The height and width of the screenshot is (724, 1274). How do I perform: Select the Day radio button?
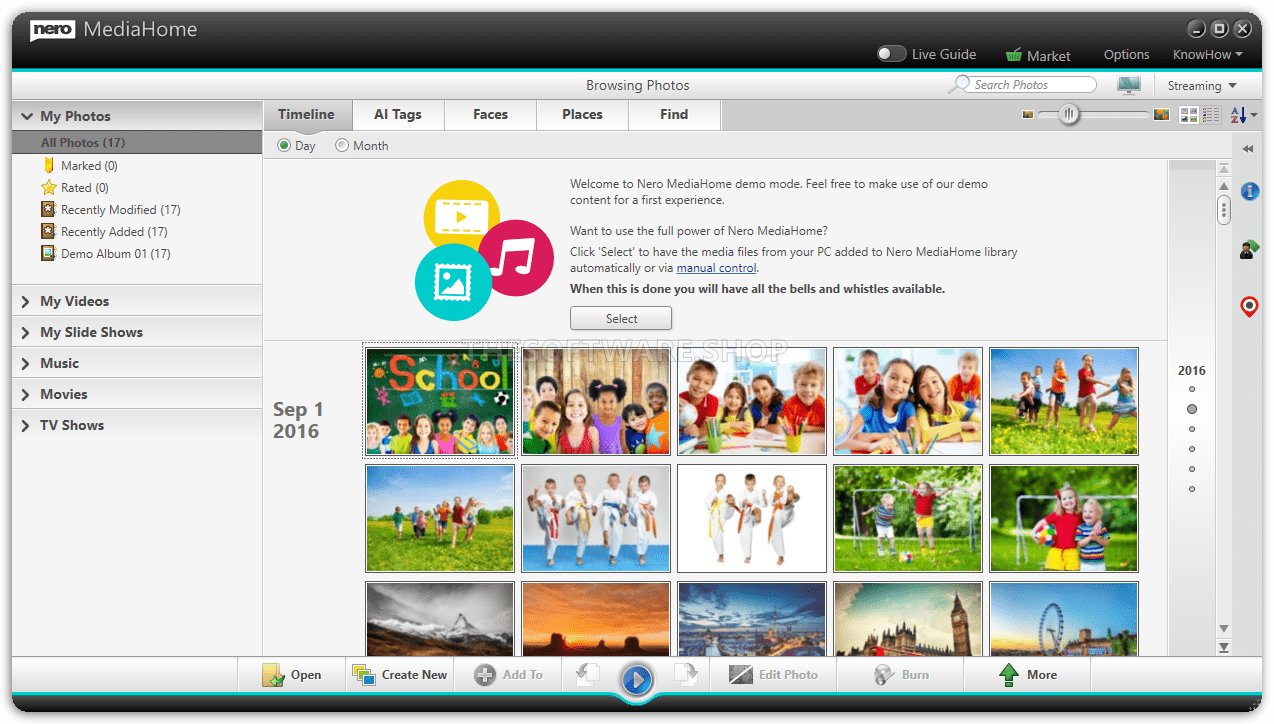point(284,146)
